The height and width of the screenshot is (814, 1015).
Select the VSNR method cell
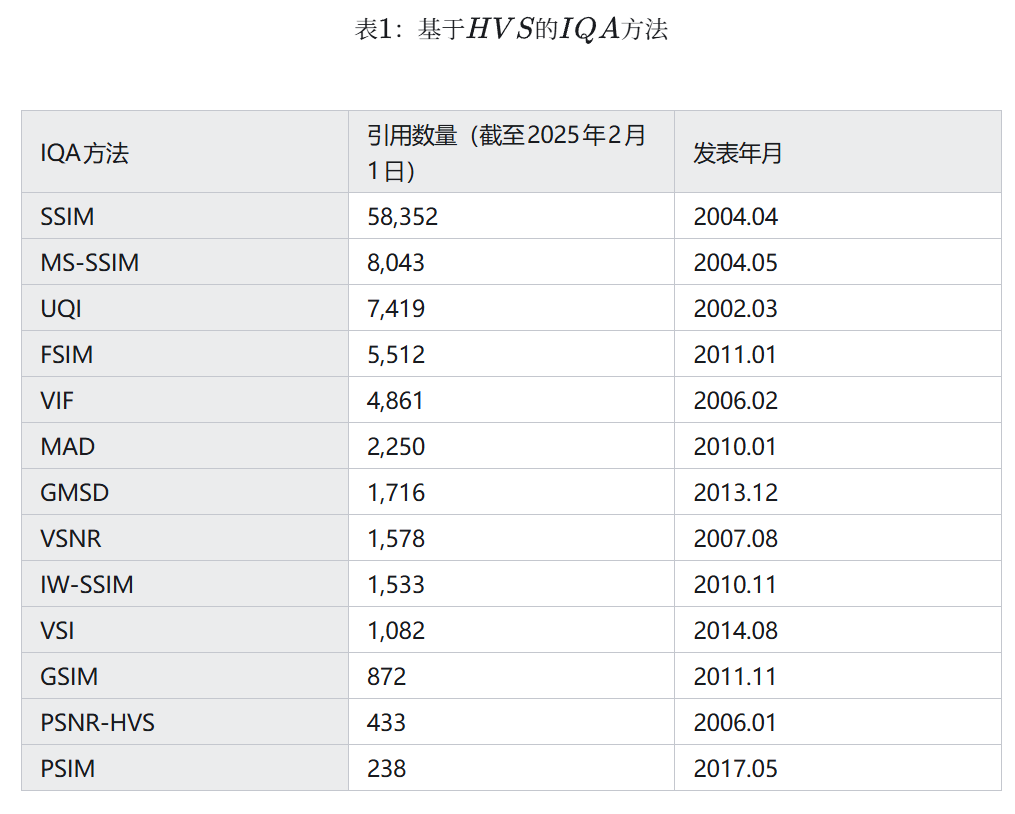click(x=71, y=539)
